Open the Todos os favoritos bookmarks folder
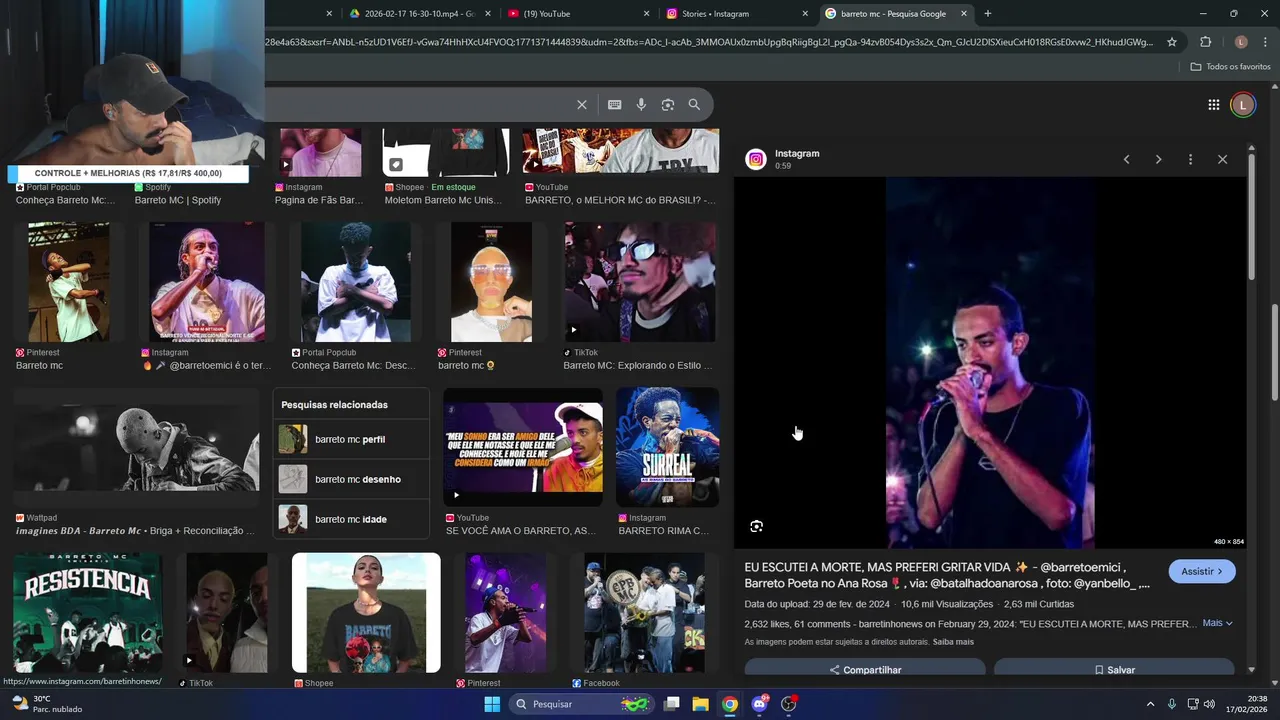This screenshot has height=720, width=1280. pos(1230,67)
